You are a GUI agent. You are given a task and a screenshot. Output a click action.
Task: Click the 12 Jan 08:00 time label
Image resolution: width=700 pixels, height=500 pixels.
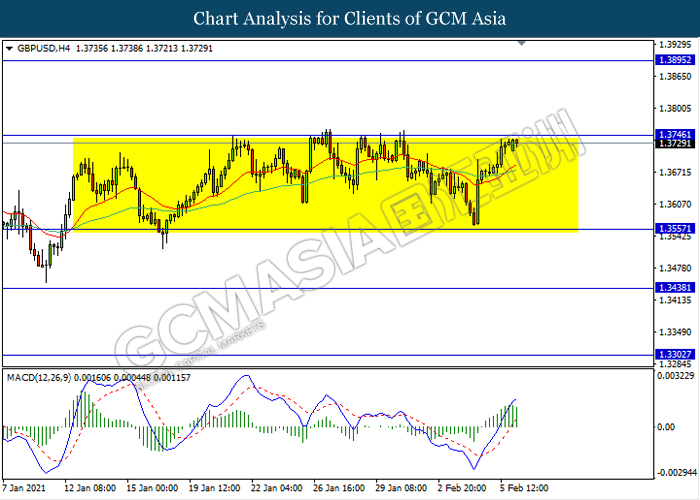click(90, 488)
